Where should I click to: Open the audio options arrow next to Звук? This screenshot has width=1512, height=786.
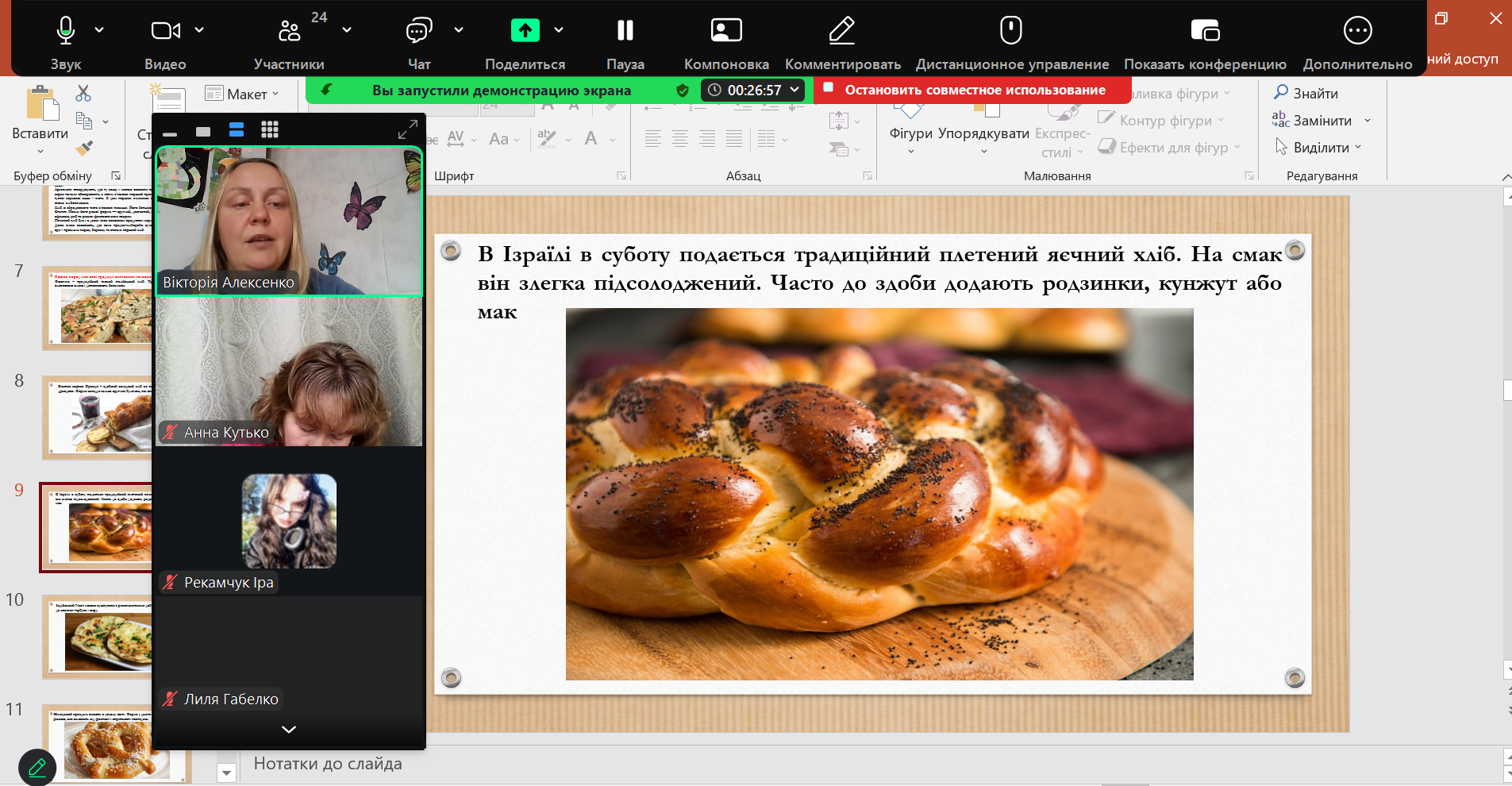[x=99, y=30]
